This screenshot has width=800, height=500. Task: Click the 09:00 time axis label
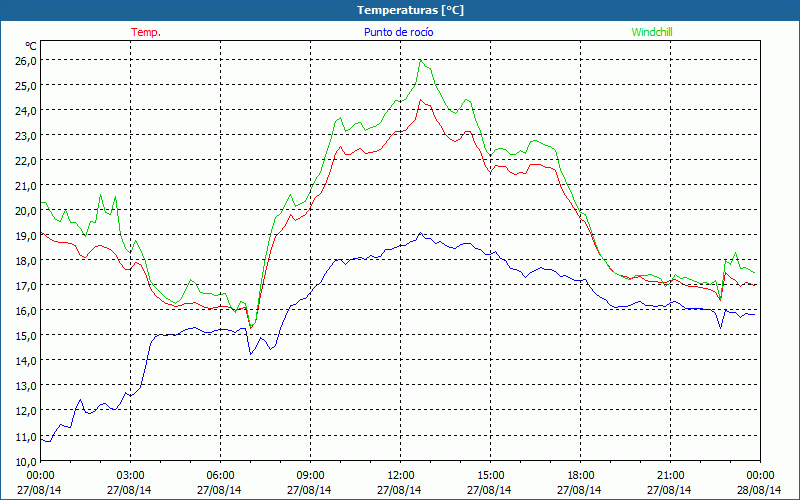[310, 476]
